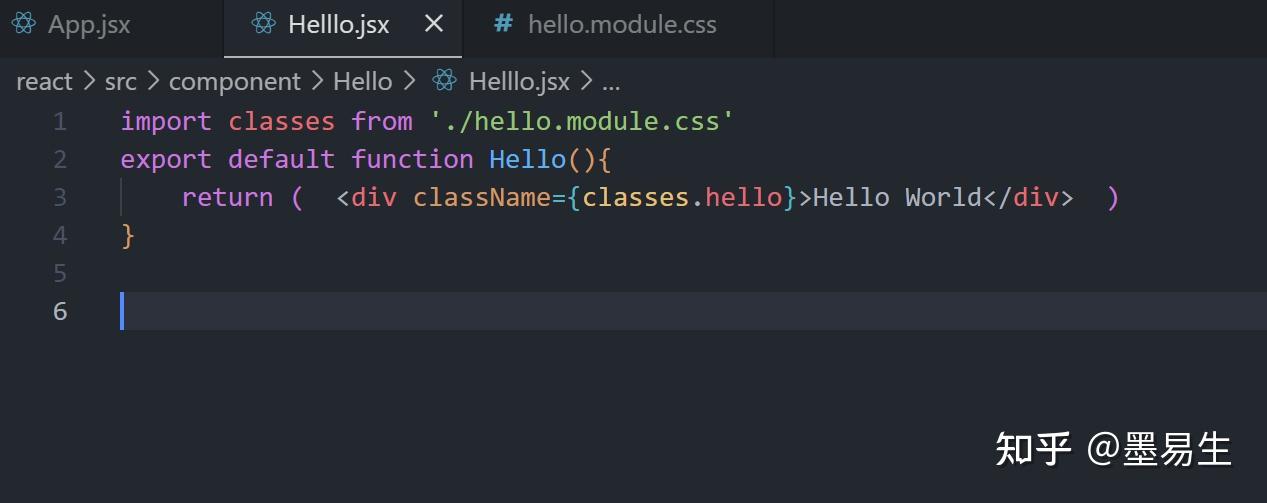This screenshot has height=503, width=1267.
Task: Expand the src breadcrumb segment
Action: 120,81
